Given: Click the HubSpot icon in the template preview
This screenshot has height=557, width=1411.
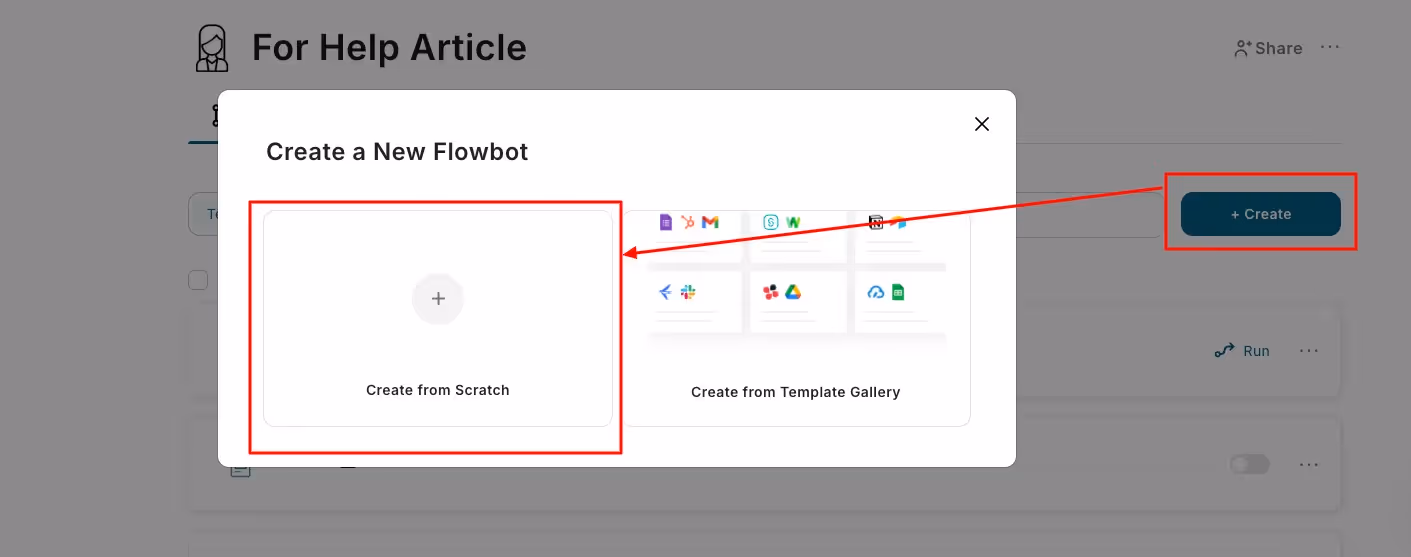Looking at the screenshot, I should (688, 222).
